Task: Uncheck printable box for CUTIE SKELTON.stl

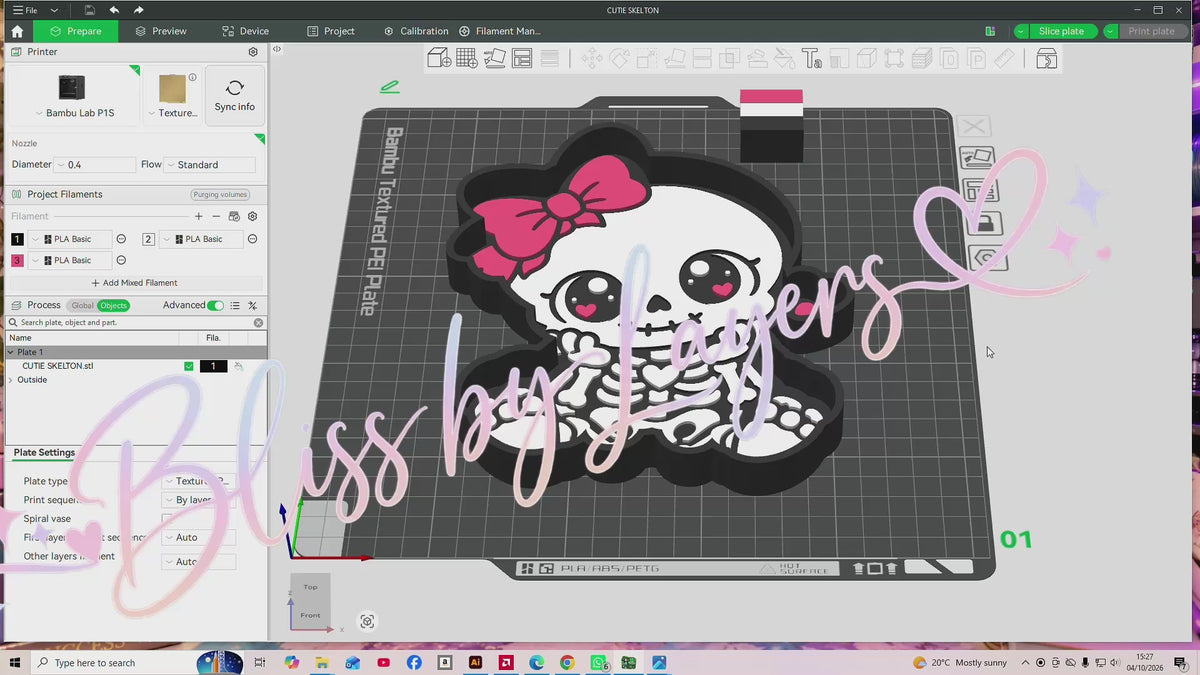Action: point(189,366)
